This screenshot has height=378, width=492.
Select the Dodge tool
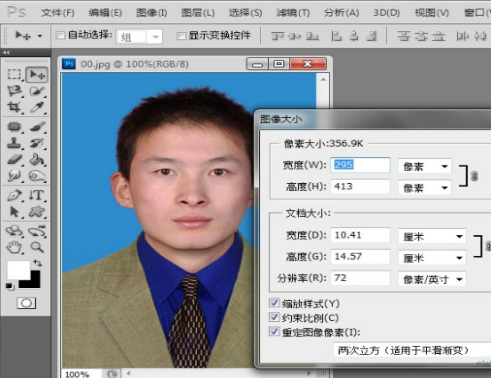click(x=37, y=175)
